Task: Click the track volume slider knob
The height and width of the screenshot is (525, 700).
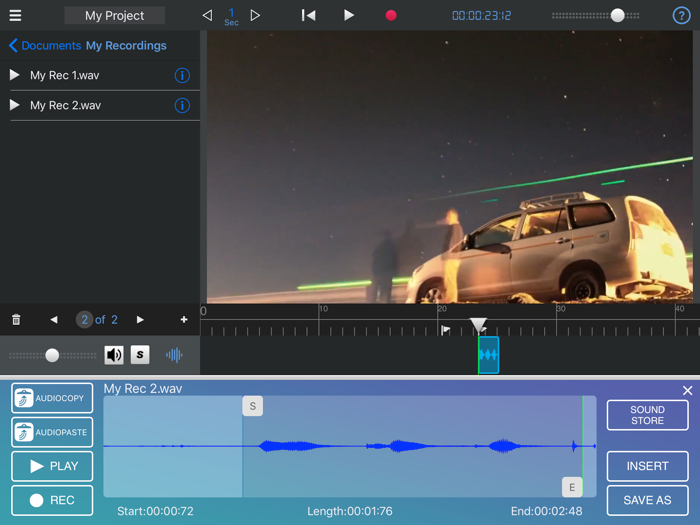Action: 52,355
